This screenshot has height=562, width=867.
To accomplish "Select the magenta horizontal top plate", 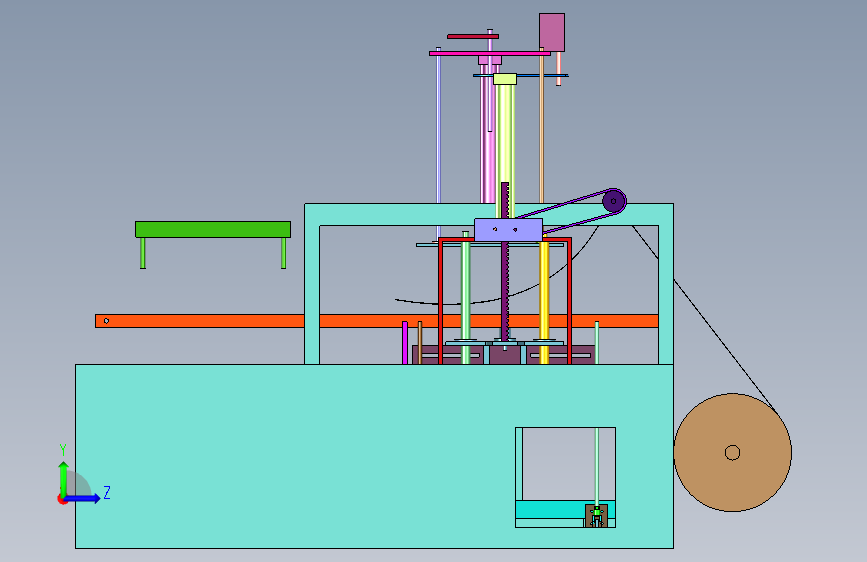I will point(489,54).
